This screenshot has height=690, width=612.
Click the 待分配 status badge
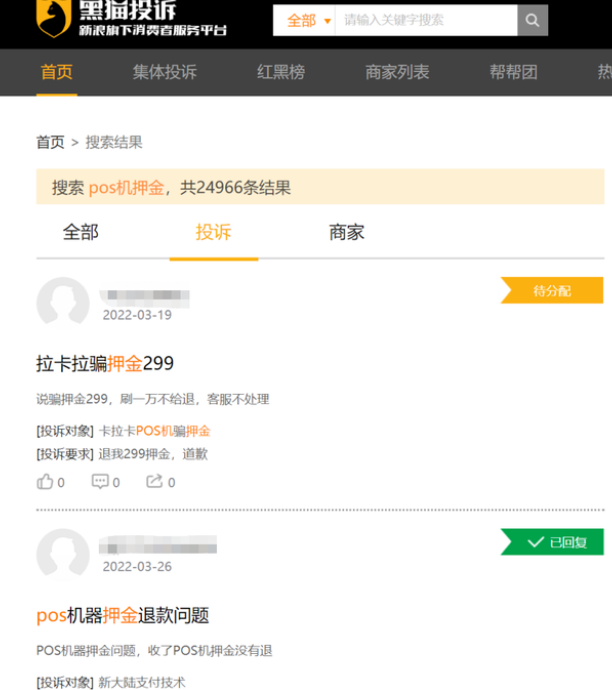click(552, 290)
